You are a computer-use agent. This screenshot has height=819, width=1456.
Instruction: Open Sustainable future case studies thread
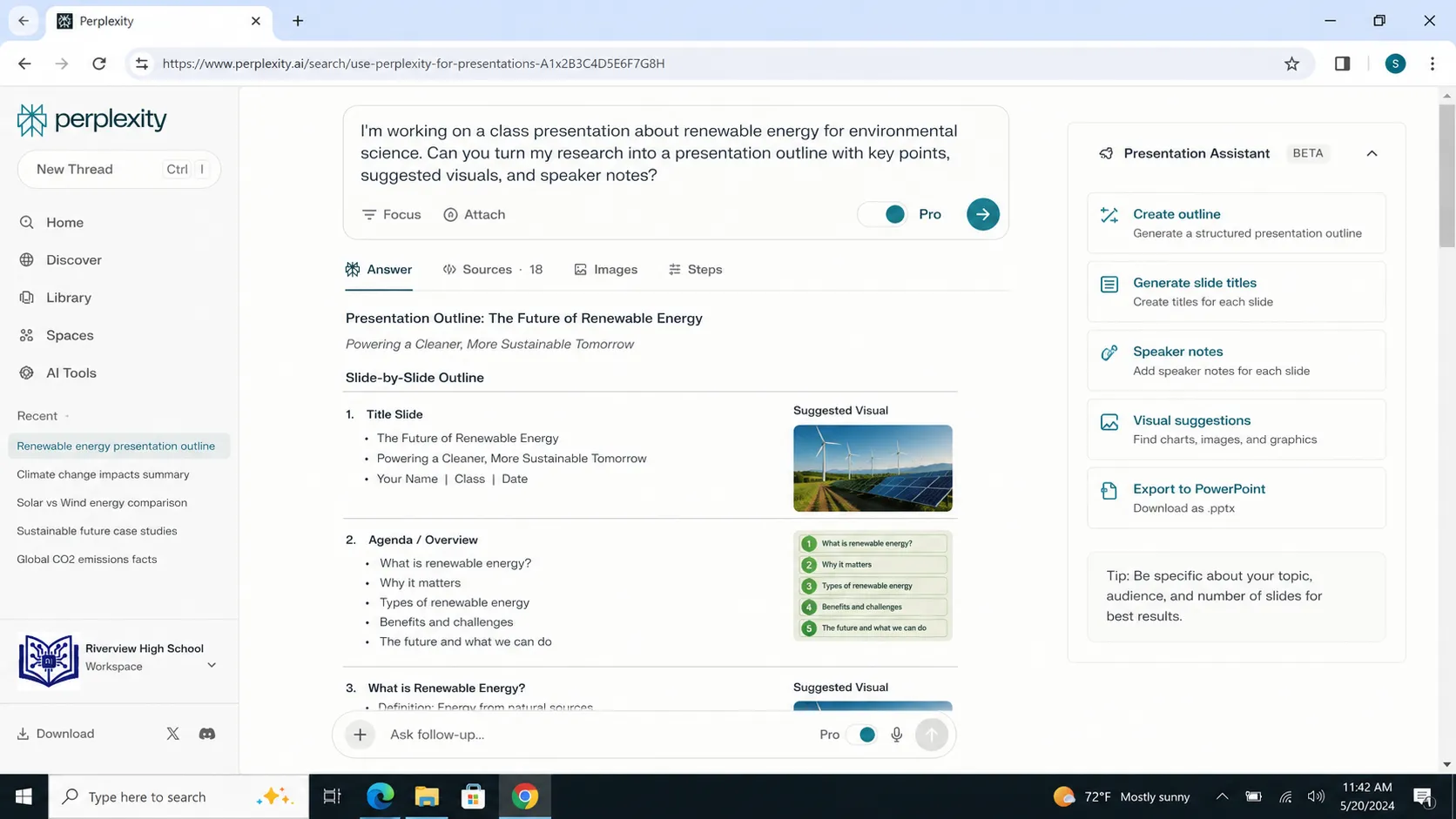coord(97,531)
